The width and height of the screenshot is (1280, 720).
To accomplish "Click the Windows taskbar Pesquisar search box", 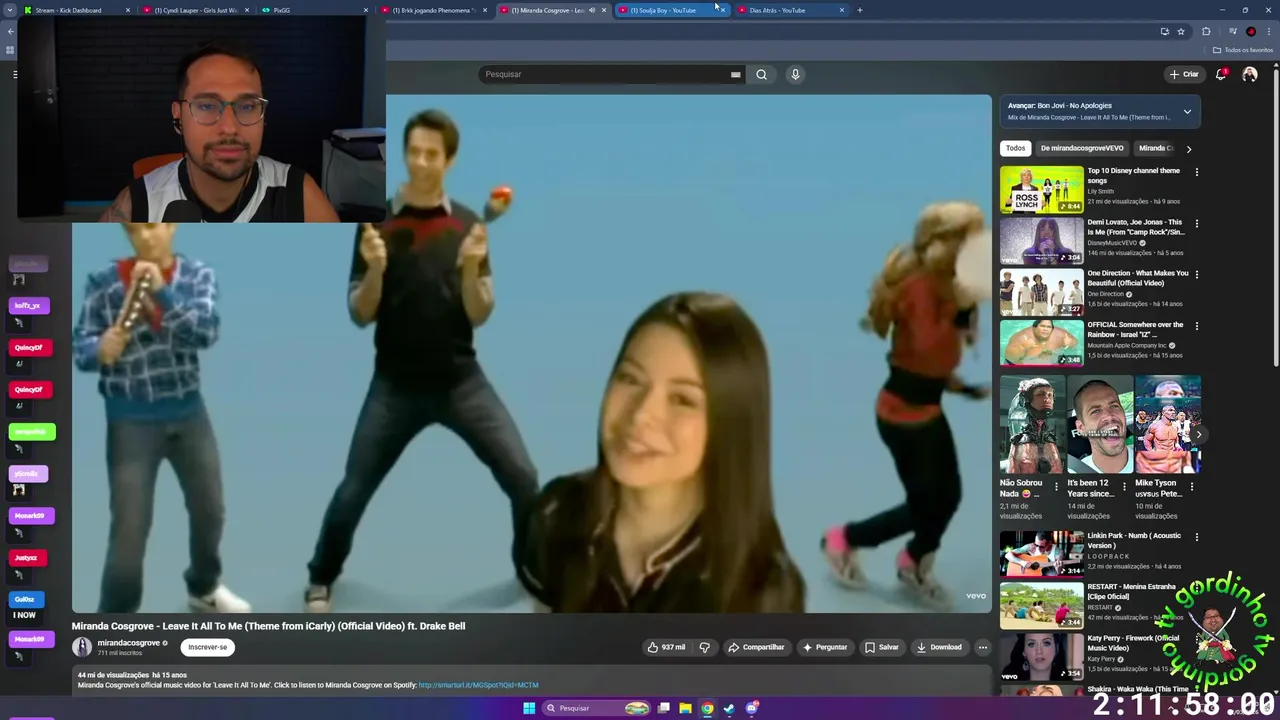I will click(x=597, y=708).
